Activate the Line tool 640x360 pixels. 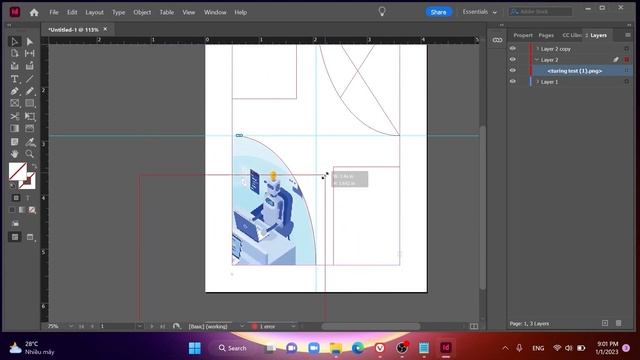coord(30,79)
